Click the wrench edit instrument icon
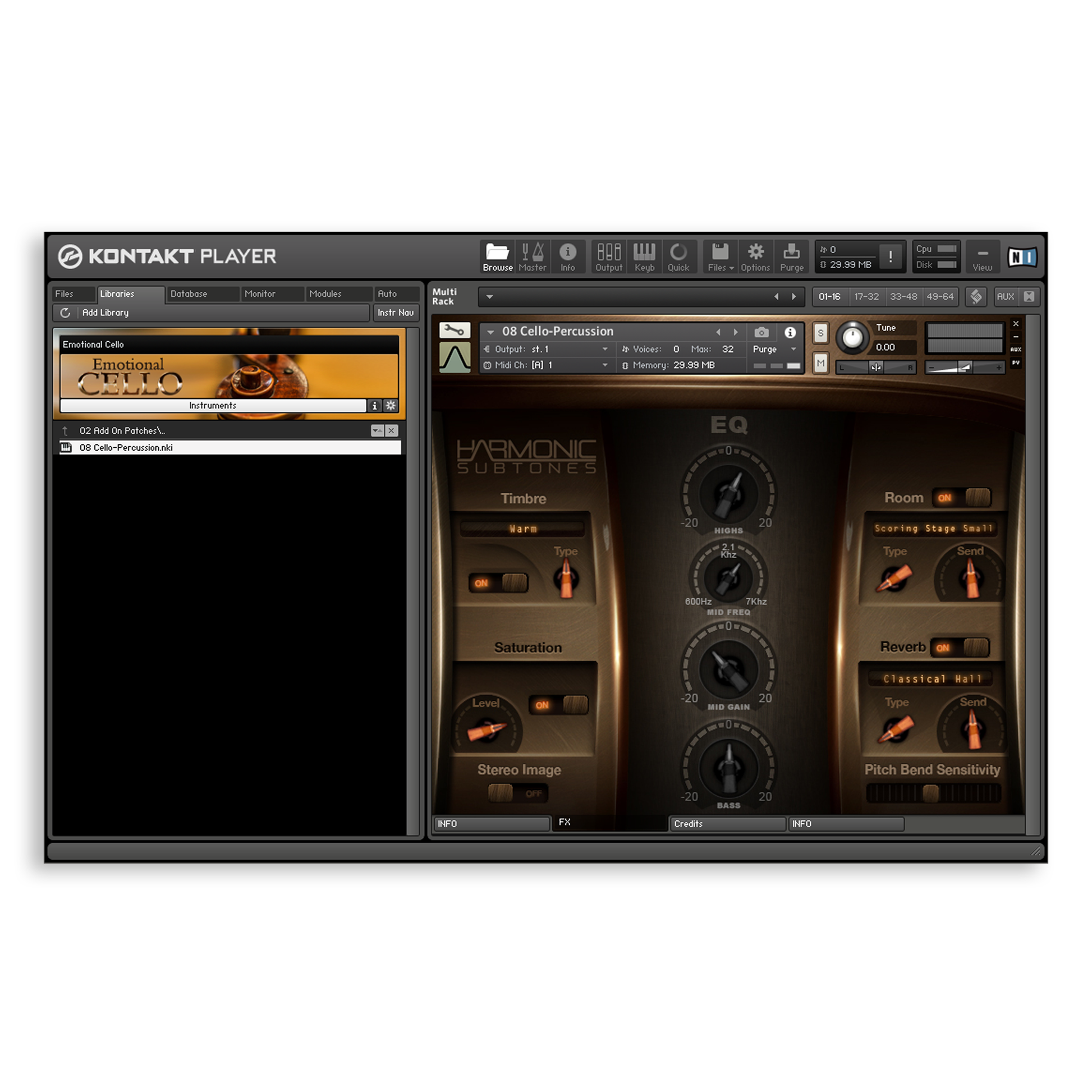Viewport: 1092px width, 1092px height. [455, 330]
